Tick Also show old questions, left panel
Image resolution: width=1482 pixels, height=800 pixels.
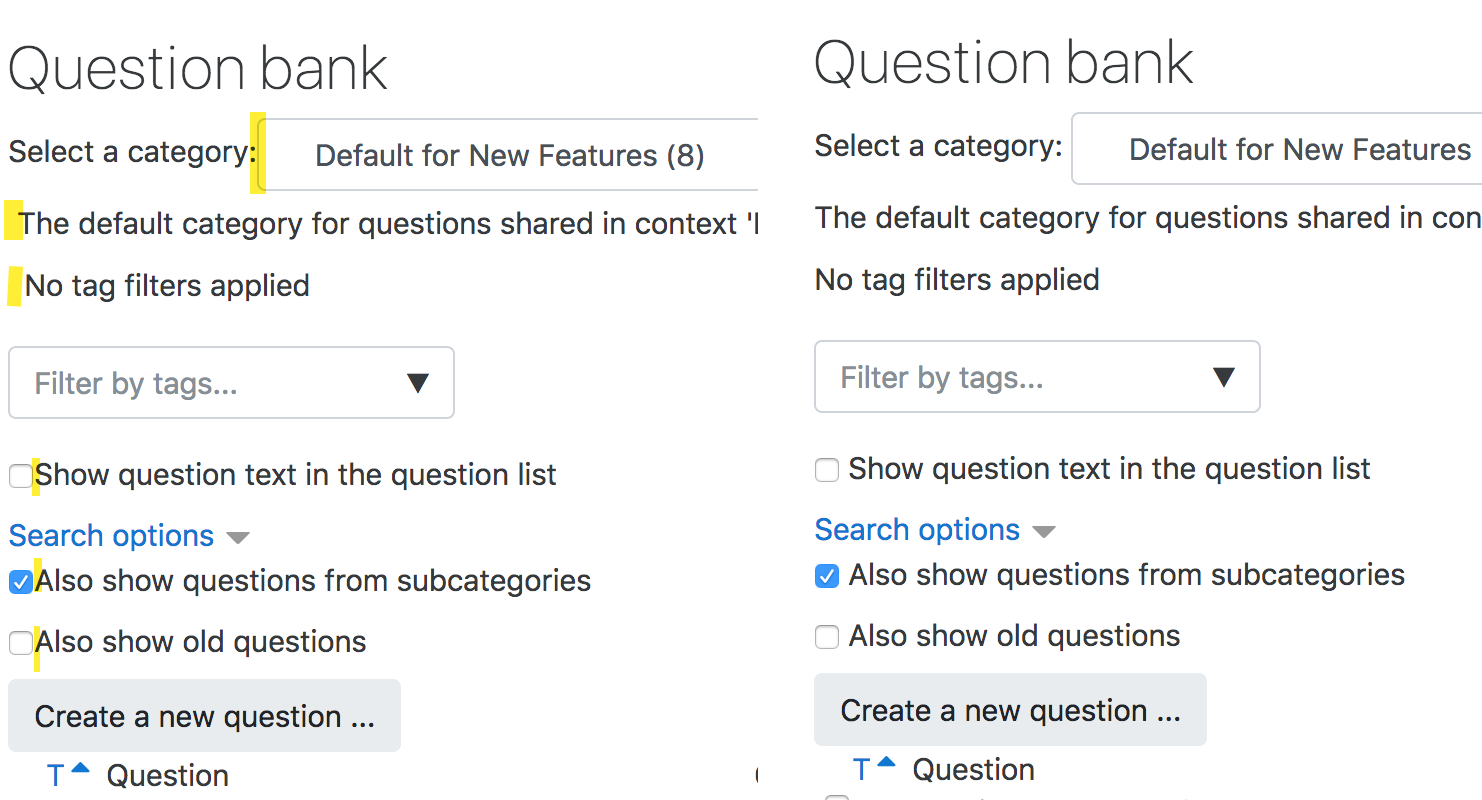[x=20, y=643]
